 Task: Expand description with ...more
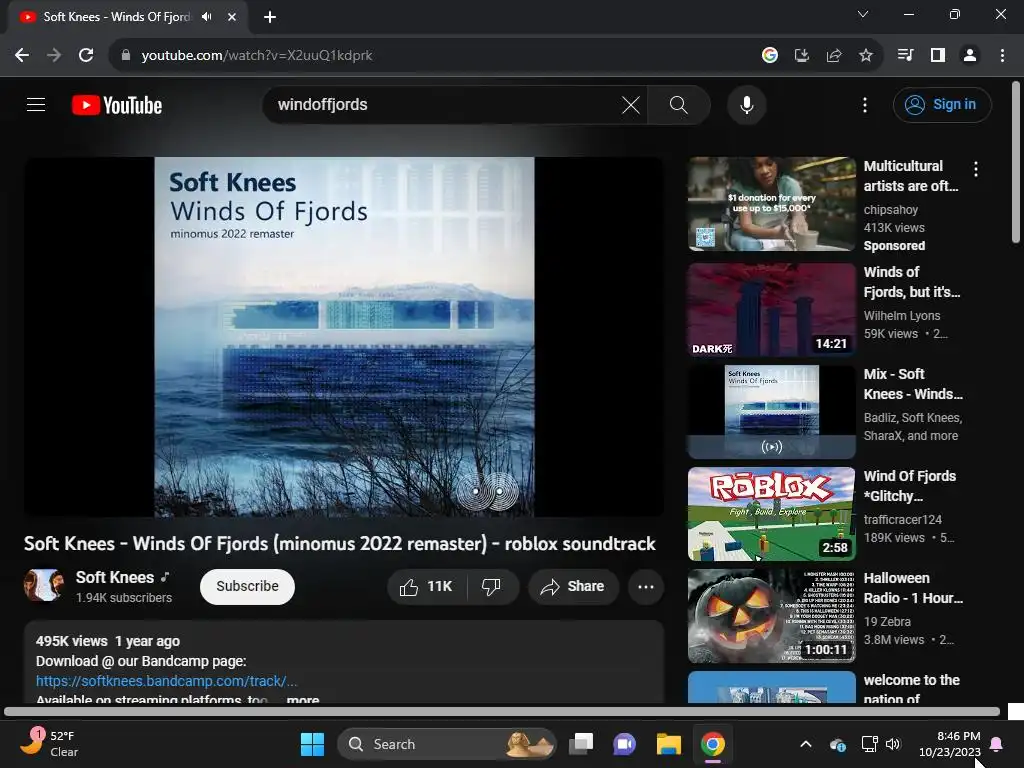click(303, 699)
